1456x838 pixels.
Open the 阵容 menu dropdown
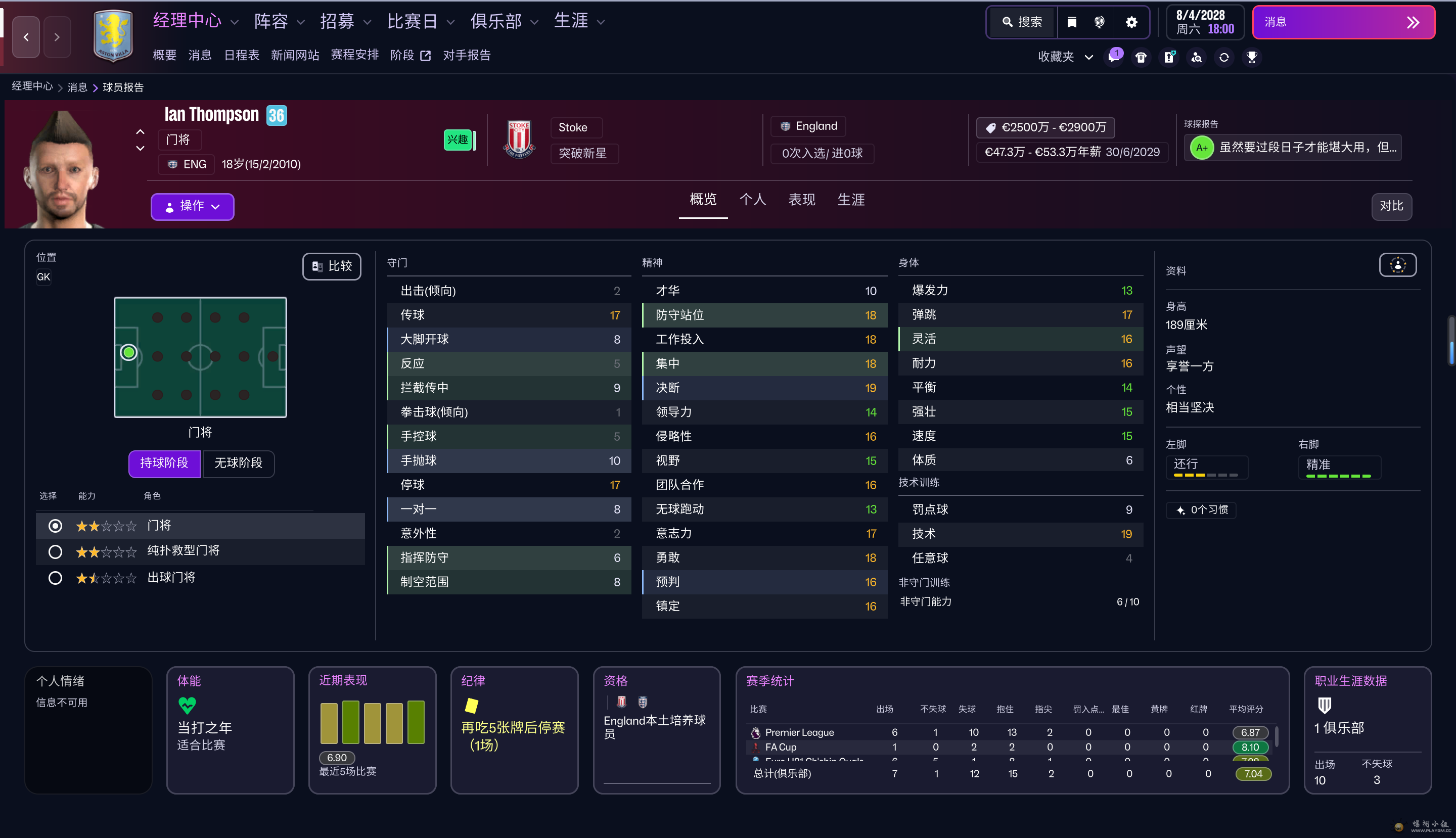click(279, 21)
